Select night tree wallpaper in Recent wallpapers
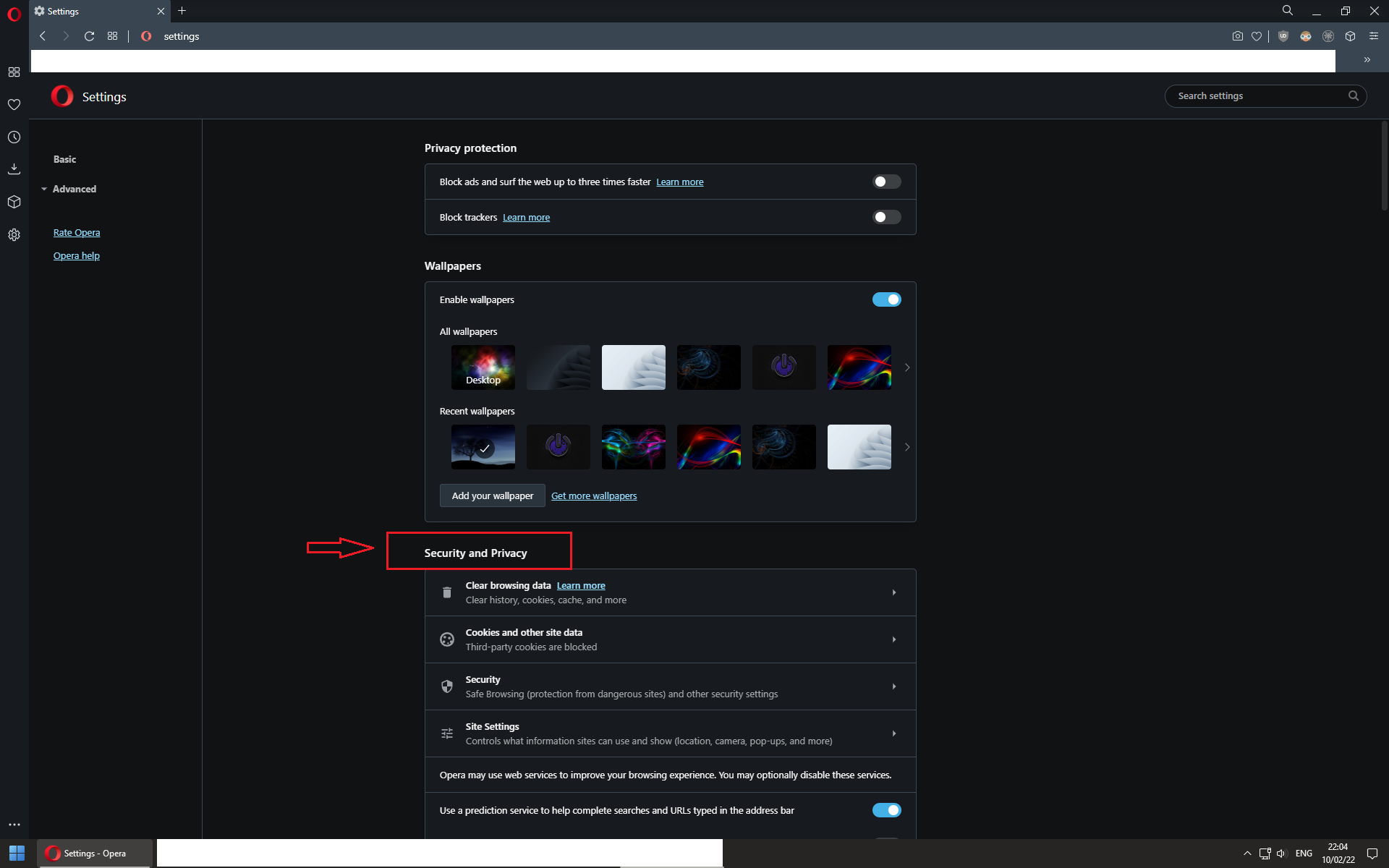 point(483,447)
